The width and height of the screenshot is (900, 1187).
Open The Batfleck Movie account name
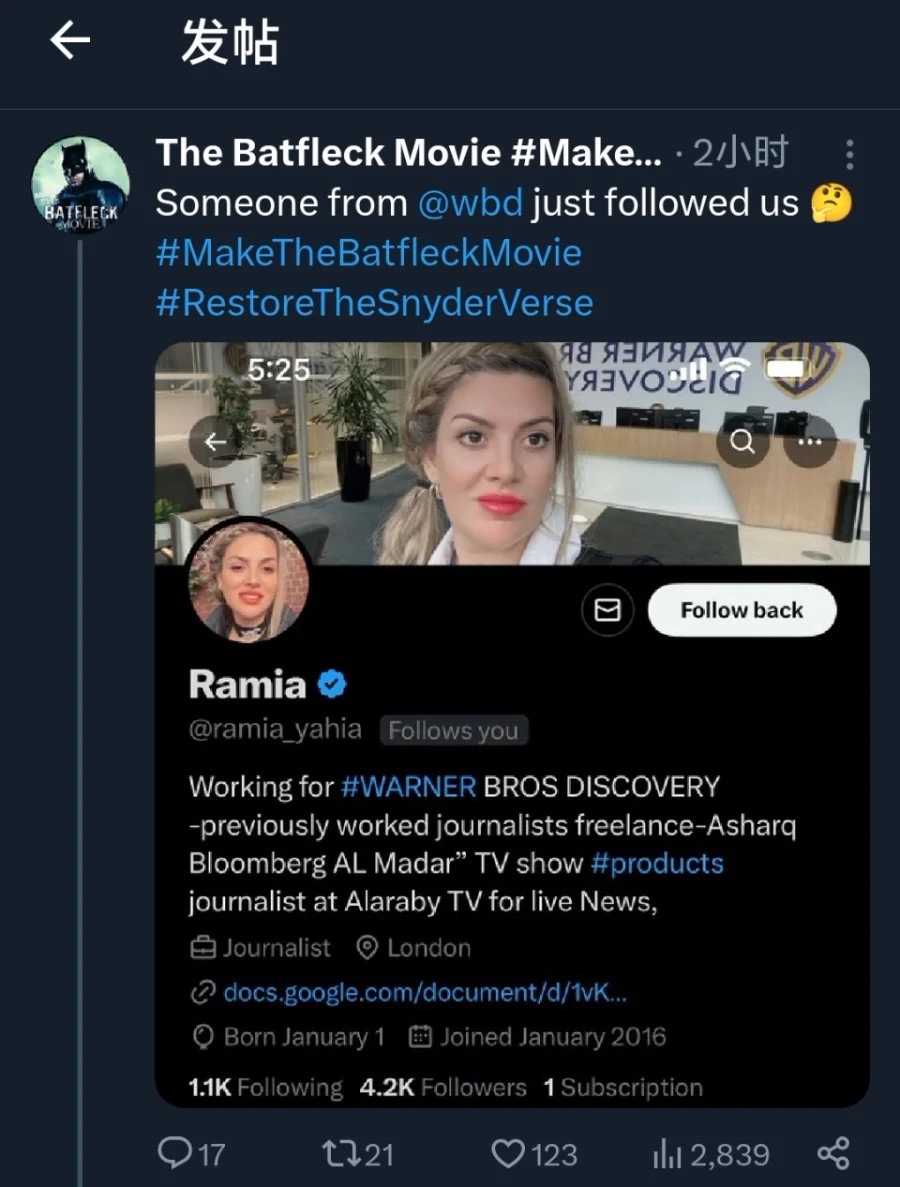pyautogui.click(x=408, y=153)
